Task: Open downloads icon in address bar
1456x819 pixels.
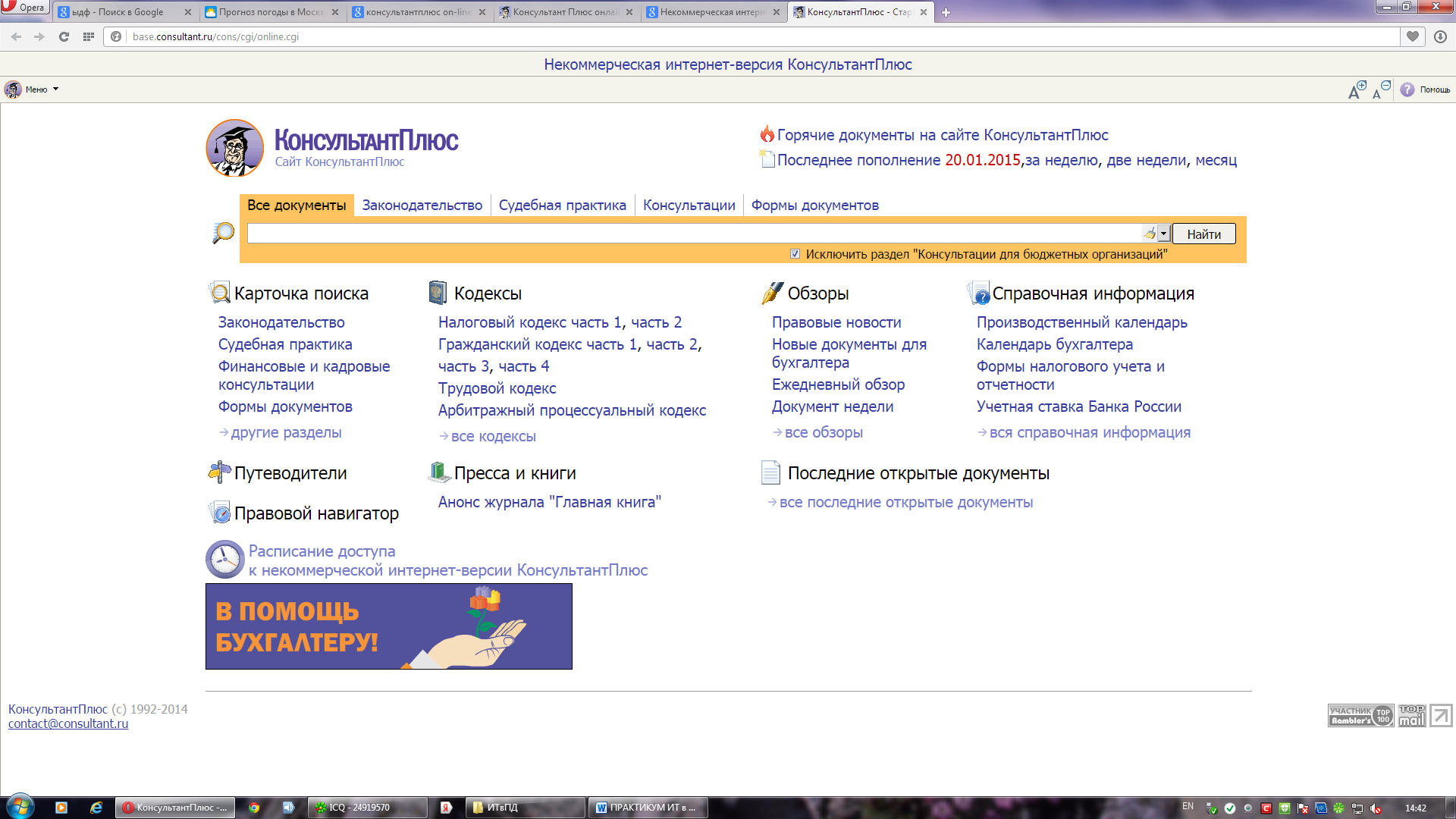Action: tap(1440, 36)
